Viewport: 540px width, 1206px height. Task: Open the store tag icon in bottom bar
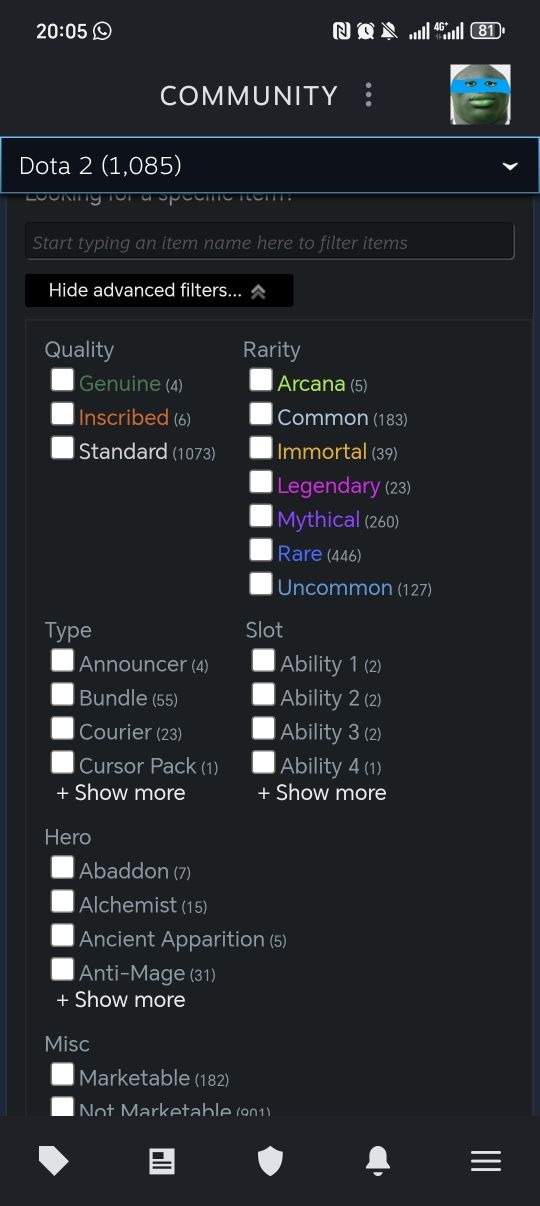tap(54, 1160)
